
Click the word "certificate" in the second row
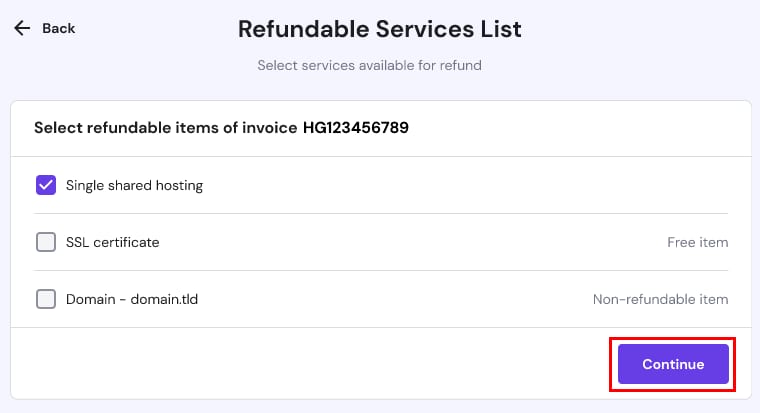pos(127,242)
